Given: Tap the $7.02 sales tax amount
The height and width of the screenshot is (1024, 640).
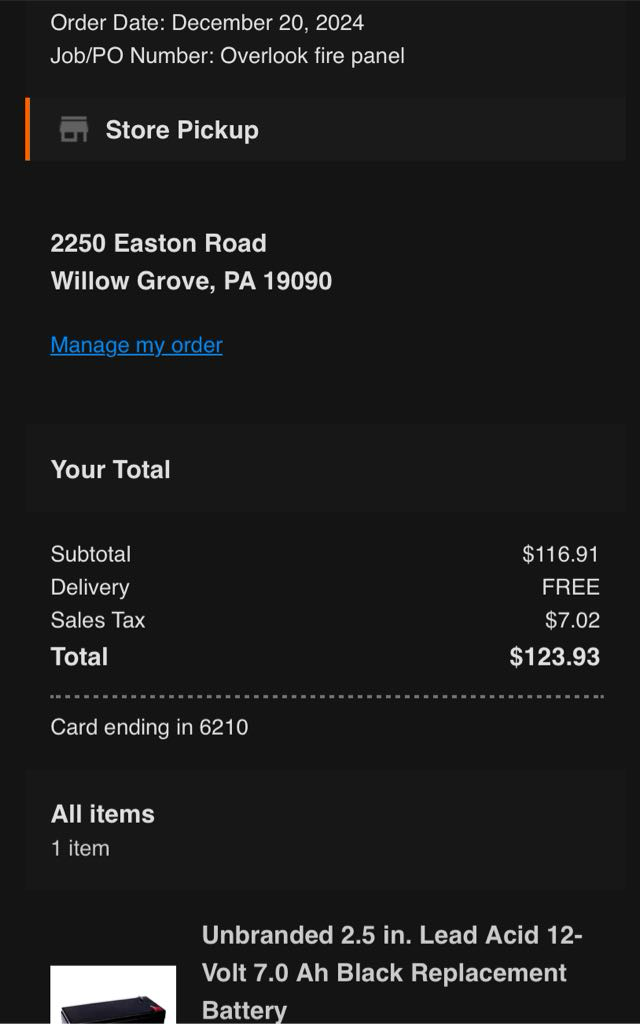Looking at the screenshot, I should click(572, 620).
